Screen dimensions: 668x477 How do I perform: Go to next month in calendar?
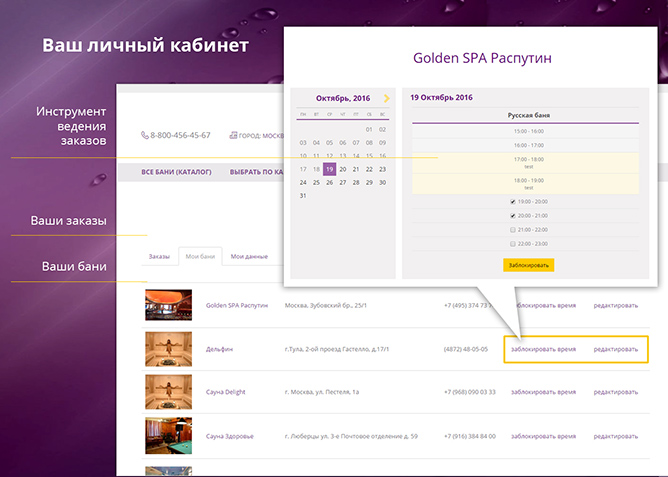(386, 98)
